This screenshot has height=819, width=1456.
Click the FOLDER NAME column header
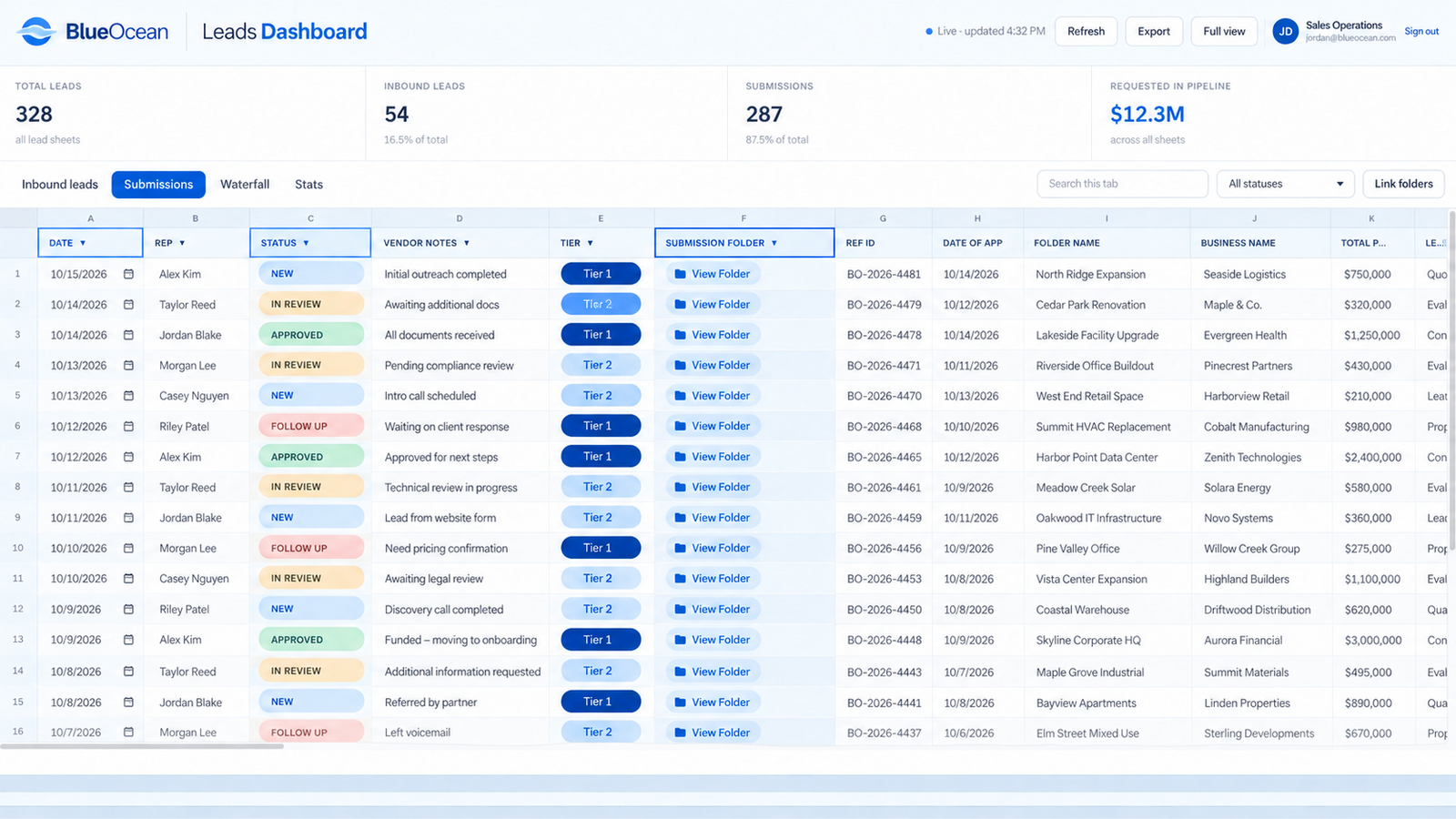pos(1067,243)
